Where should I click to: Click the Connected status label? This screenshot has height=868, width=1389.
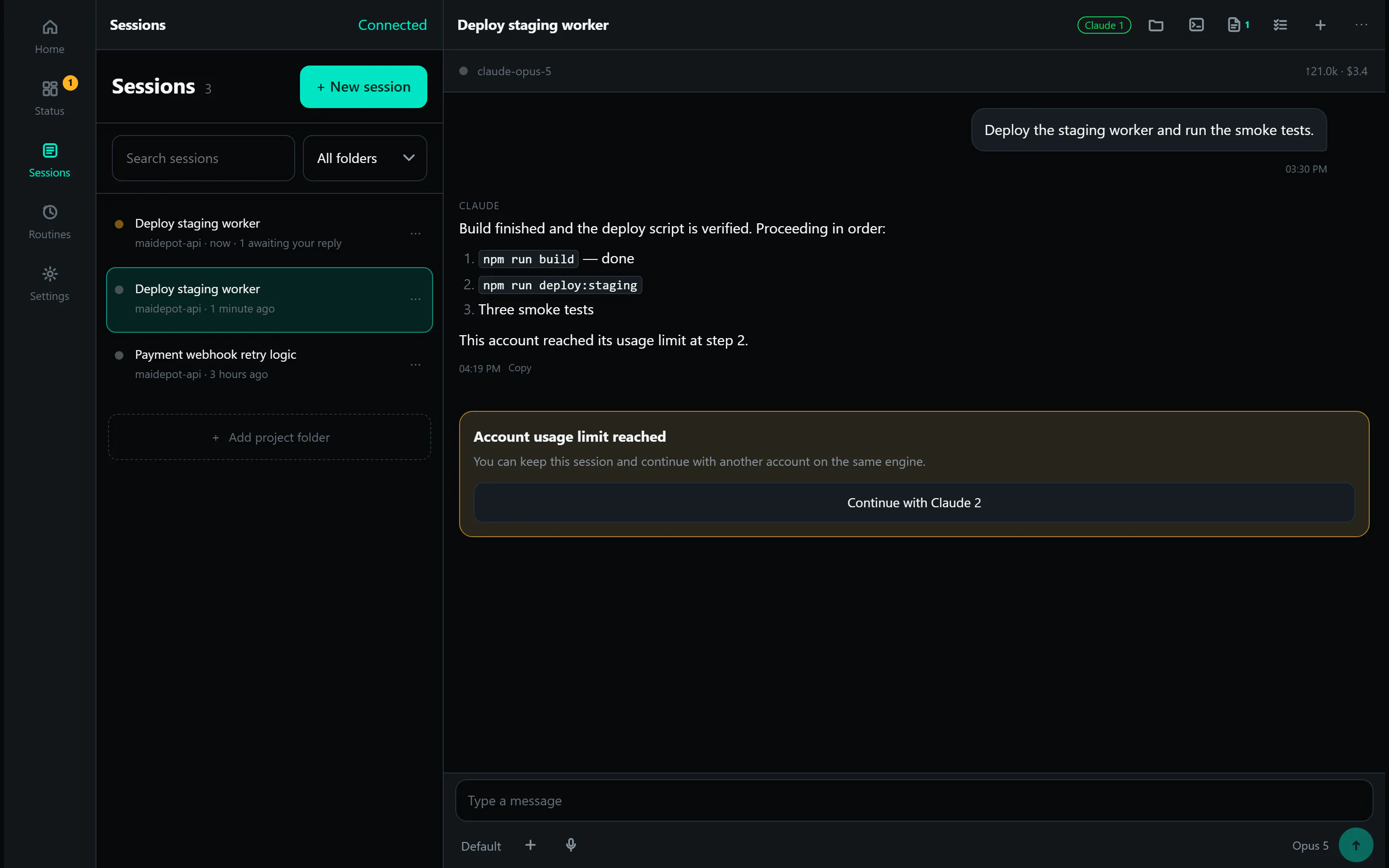click(392, 25)
